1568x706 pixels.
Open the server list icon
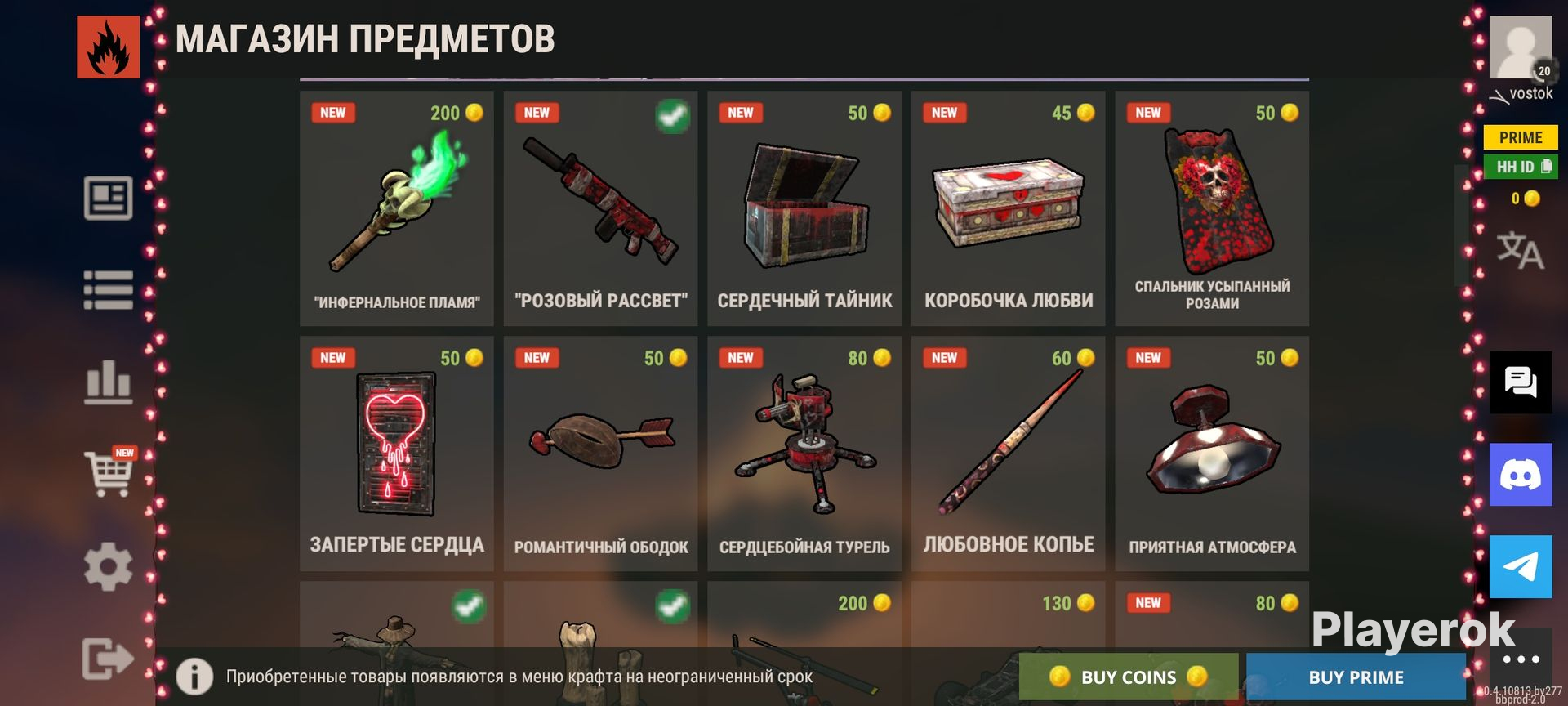[x=108, y=290]
